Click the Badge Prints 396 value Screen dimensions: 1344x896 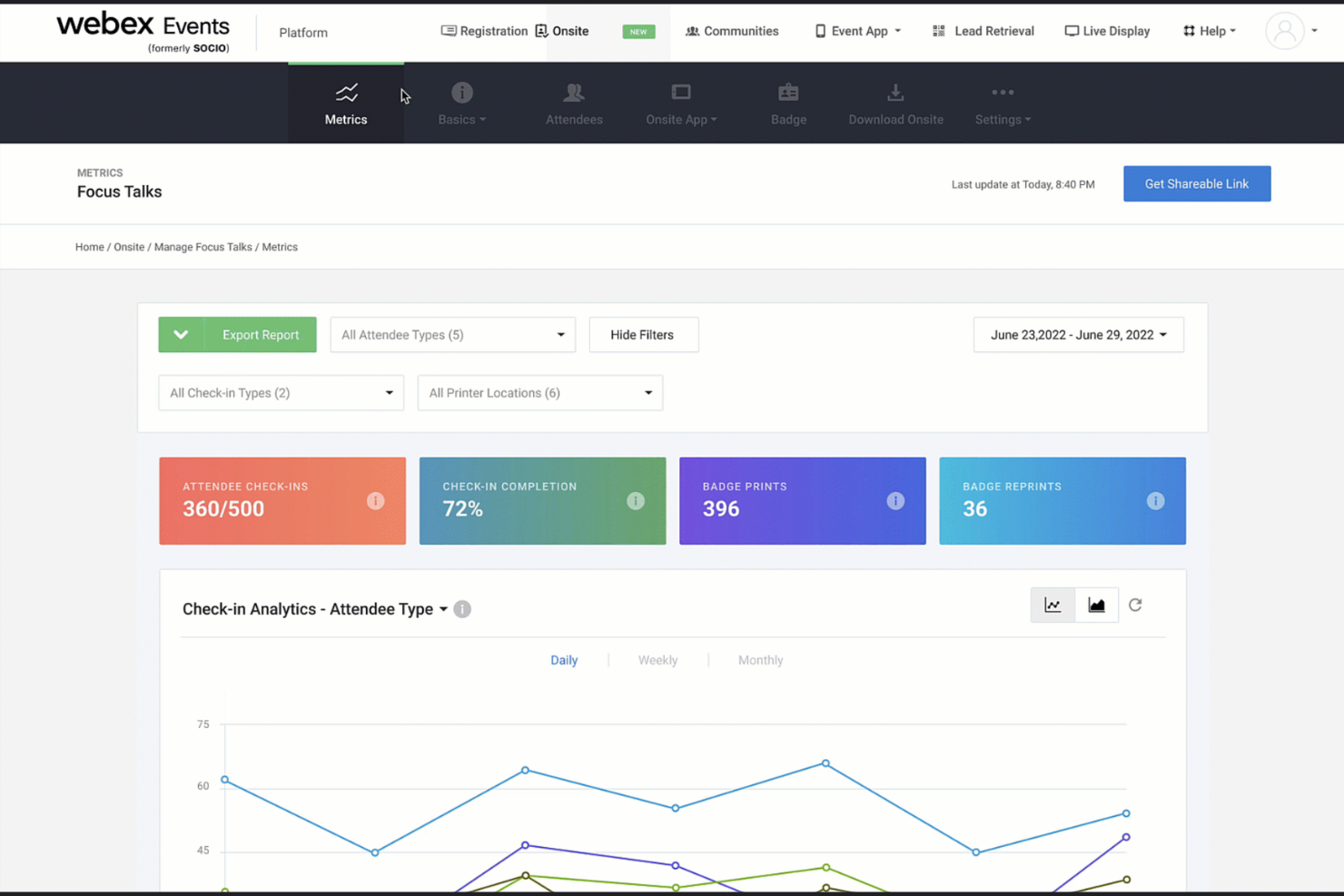[x=721, y=509]
